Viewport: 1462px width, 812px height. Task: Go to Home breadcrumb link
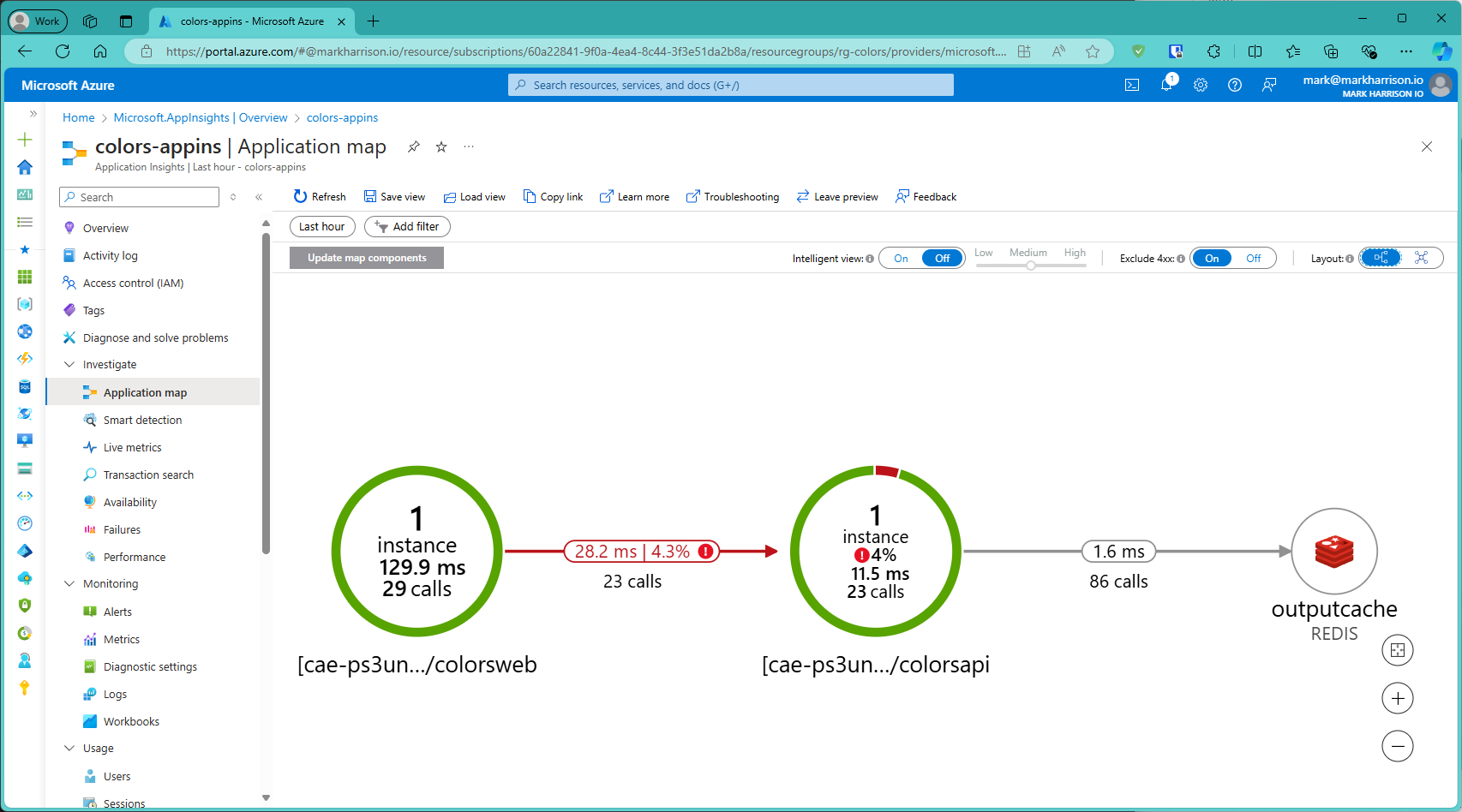78,117
